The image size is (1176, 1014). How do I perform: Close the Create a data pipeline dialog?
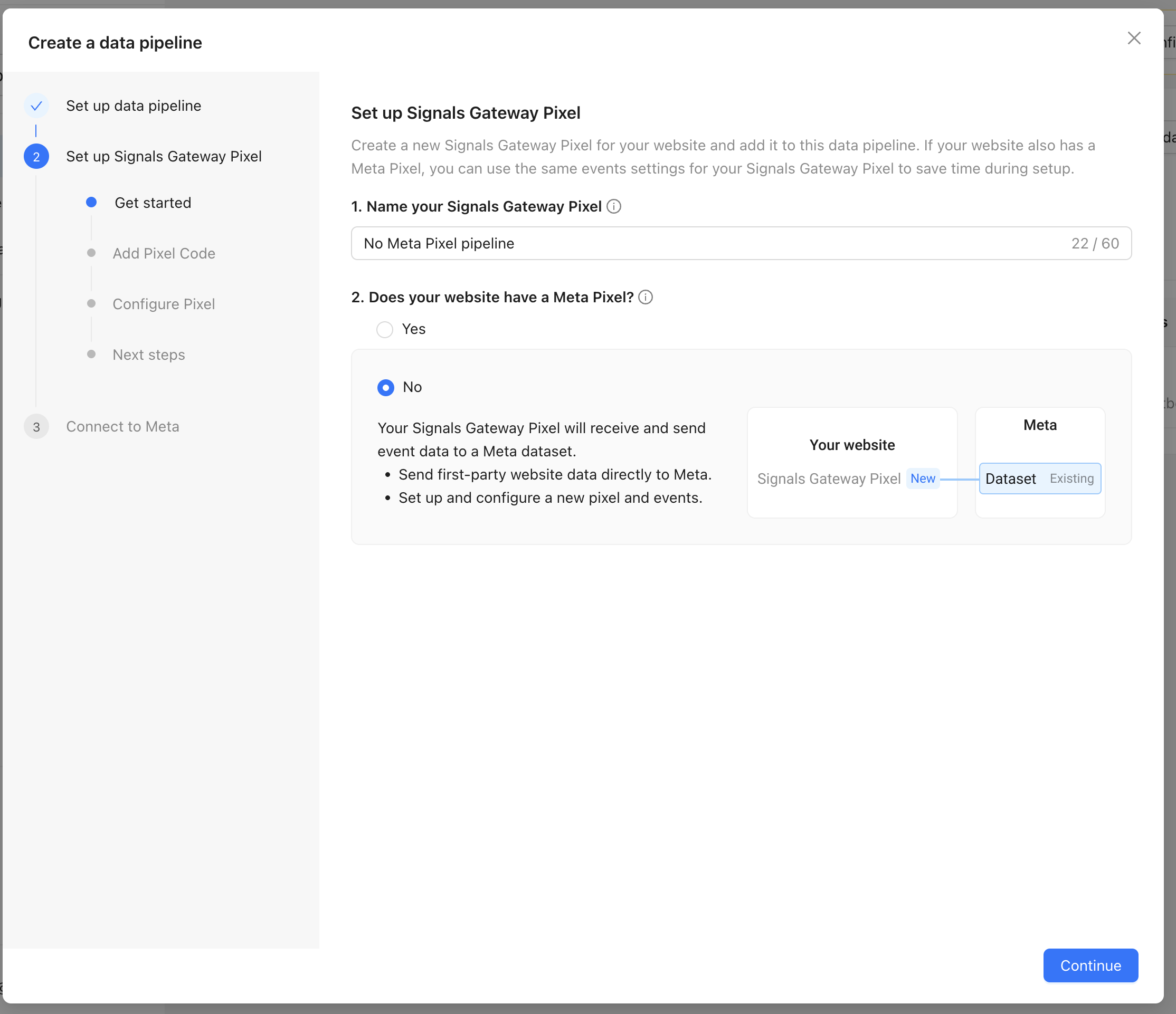[x=1133, y=38]
